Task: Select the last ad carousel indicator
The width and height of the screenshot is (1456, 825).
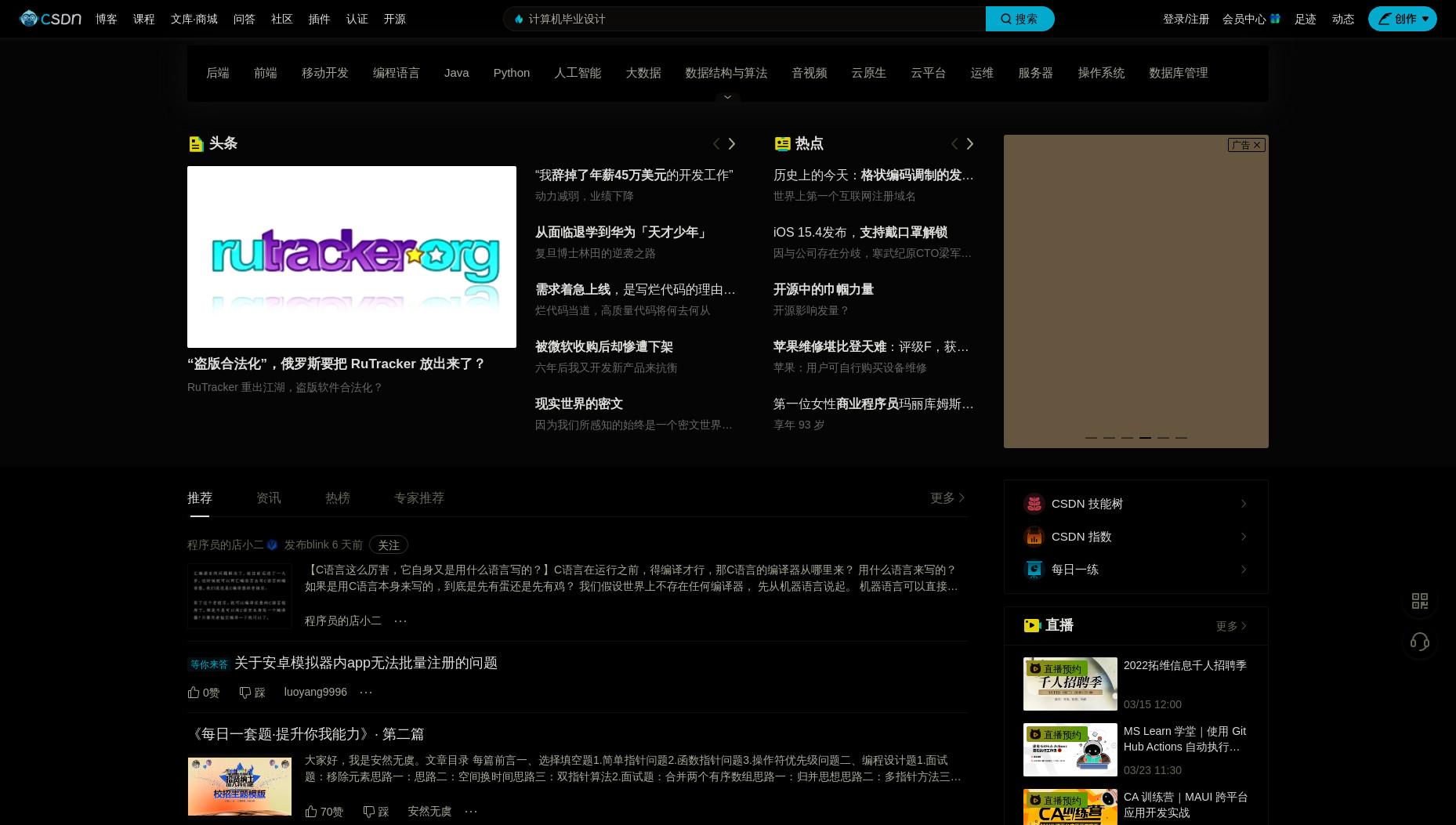Action: pos(1181,438)
